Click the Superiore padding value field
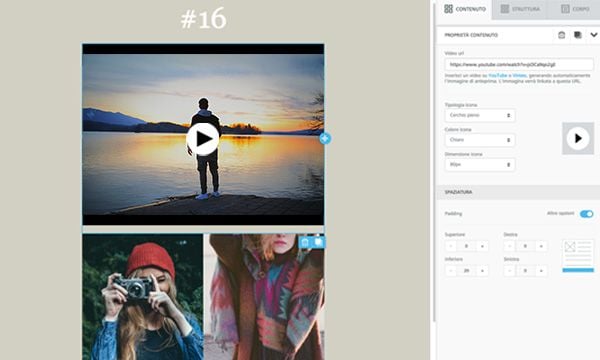The width and height of the screenshot is (600, 360). click(466, 246)
